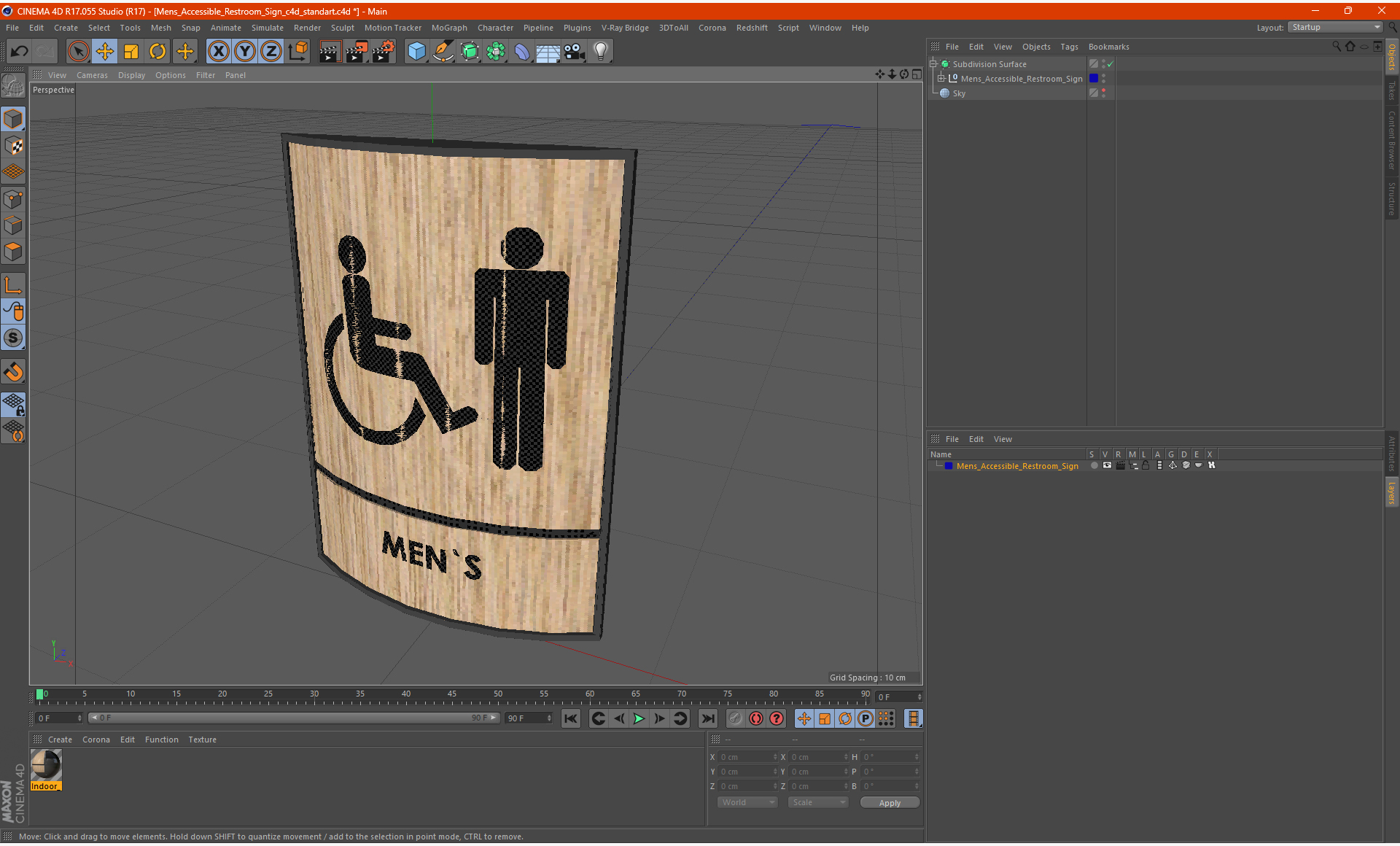Toggle layer solo for Mens_Accessible_Restroom_Sign
Viewport: 1400px width, 846px height.
(1094, 465)
